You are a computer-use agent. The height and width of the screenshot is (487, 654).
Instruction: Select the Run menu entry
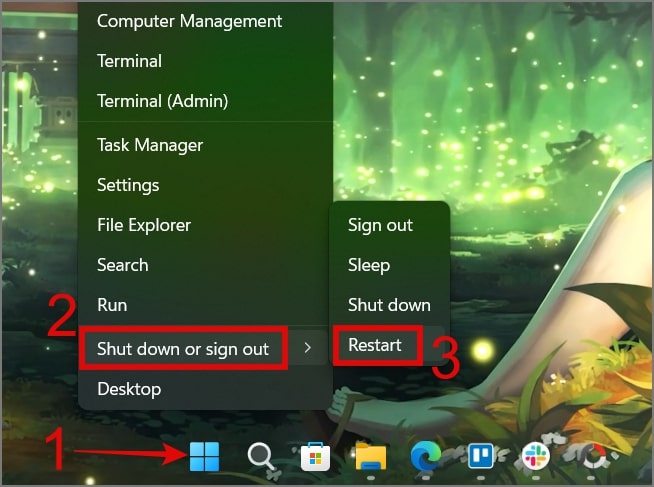112,305
